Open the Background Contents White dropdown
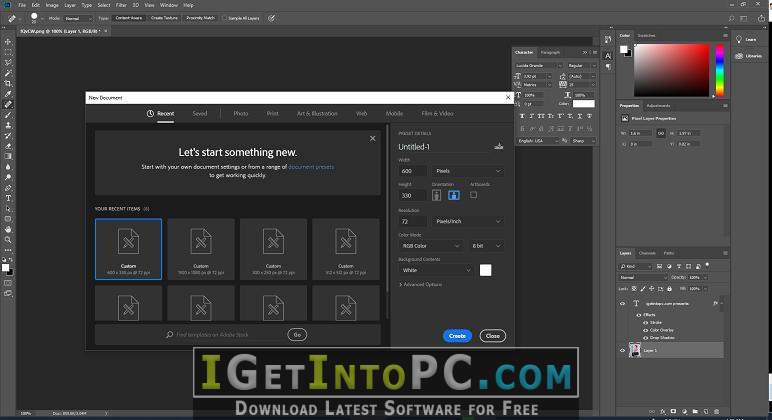The width and height of the screenshot is (772, 420). [x=435, y=270]
